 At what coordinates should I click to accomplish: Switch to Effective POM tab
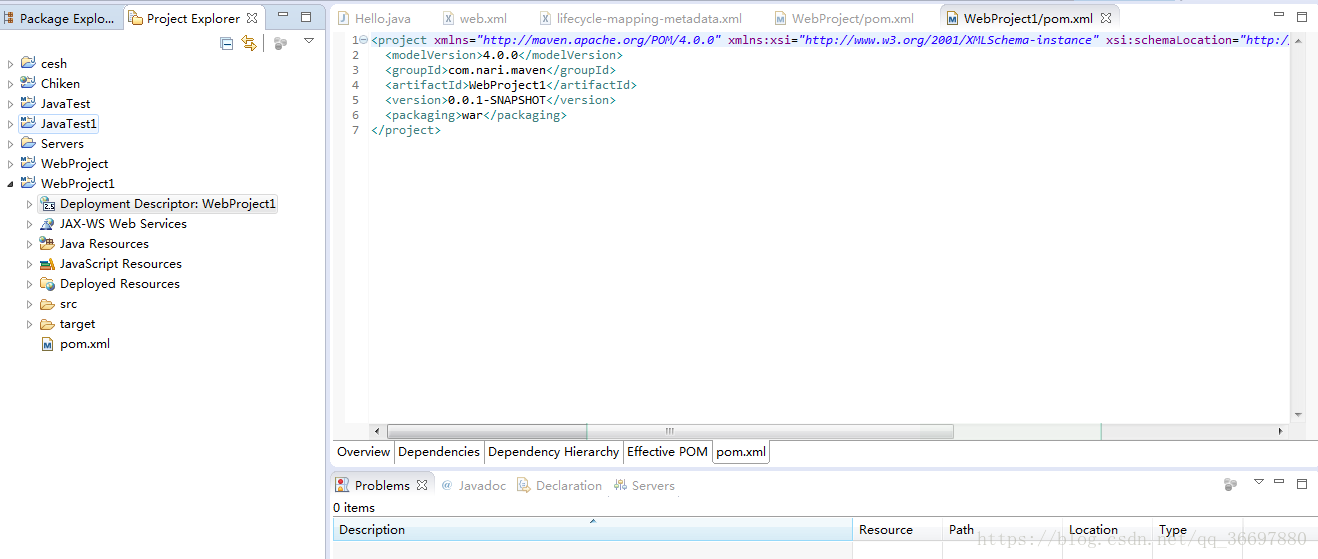[x=667, y=452]
